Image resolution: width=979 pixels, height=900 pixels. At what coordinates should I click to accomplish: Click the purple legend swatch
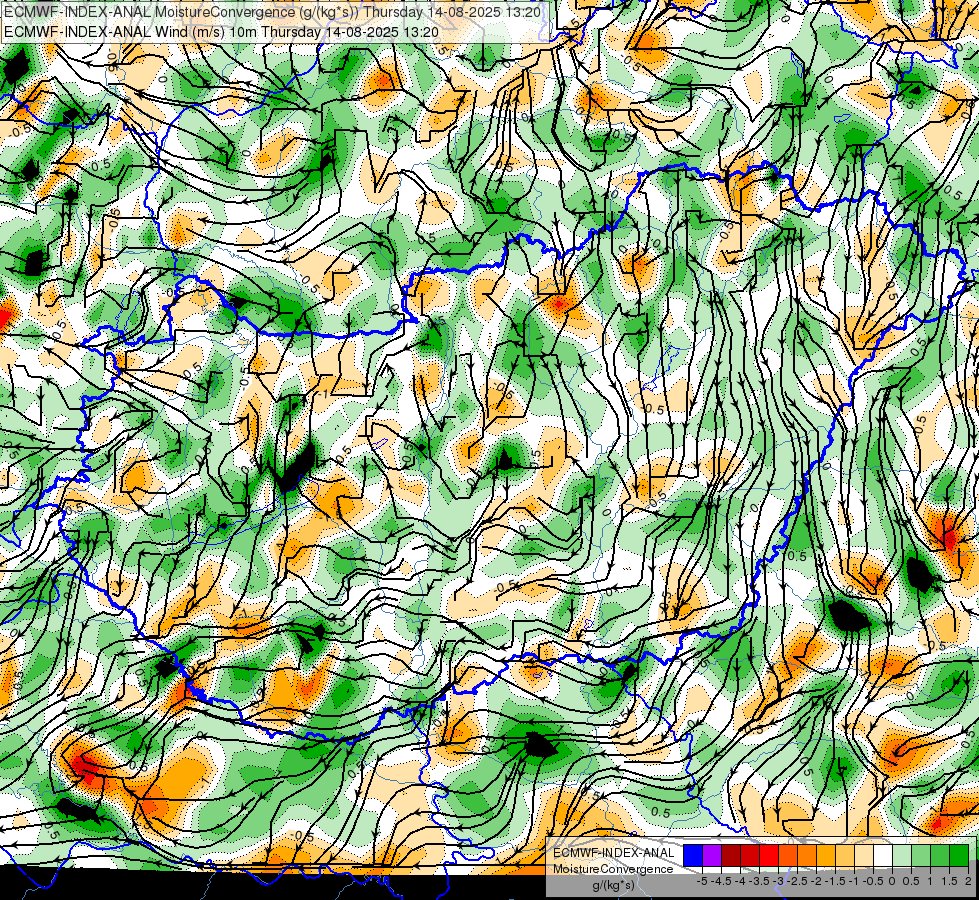(x=712, y=855)
